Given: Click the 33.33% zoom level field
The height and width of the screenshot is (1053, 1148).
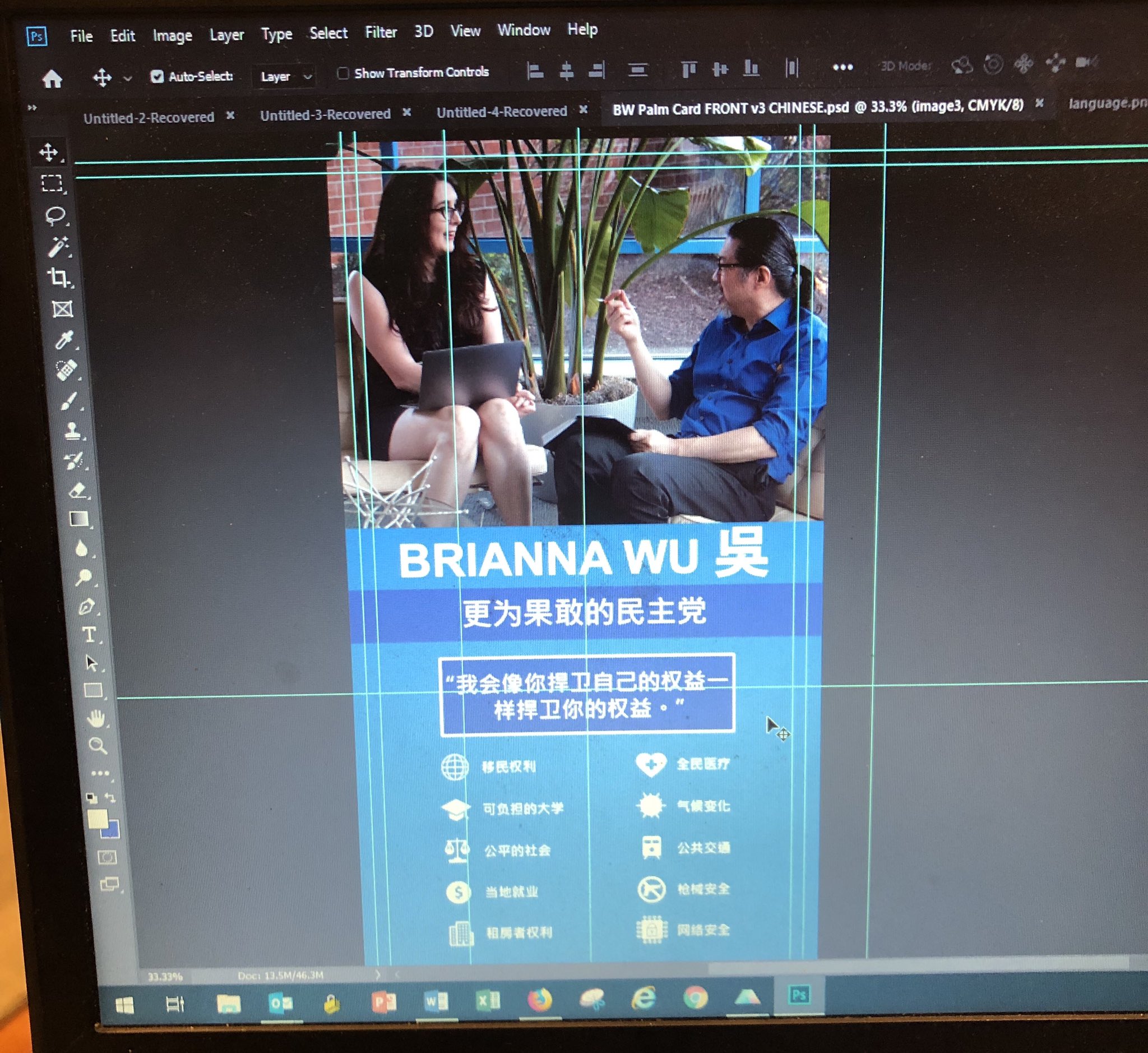Looking at the screenshot, I should tap(165, 976).
